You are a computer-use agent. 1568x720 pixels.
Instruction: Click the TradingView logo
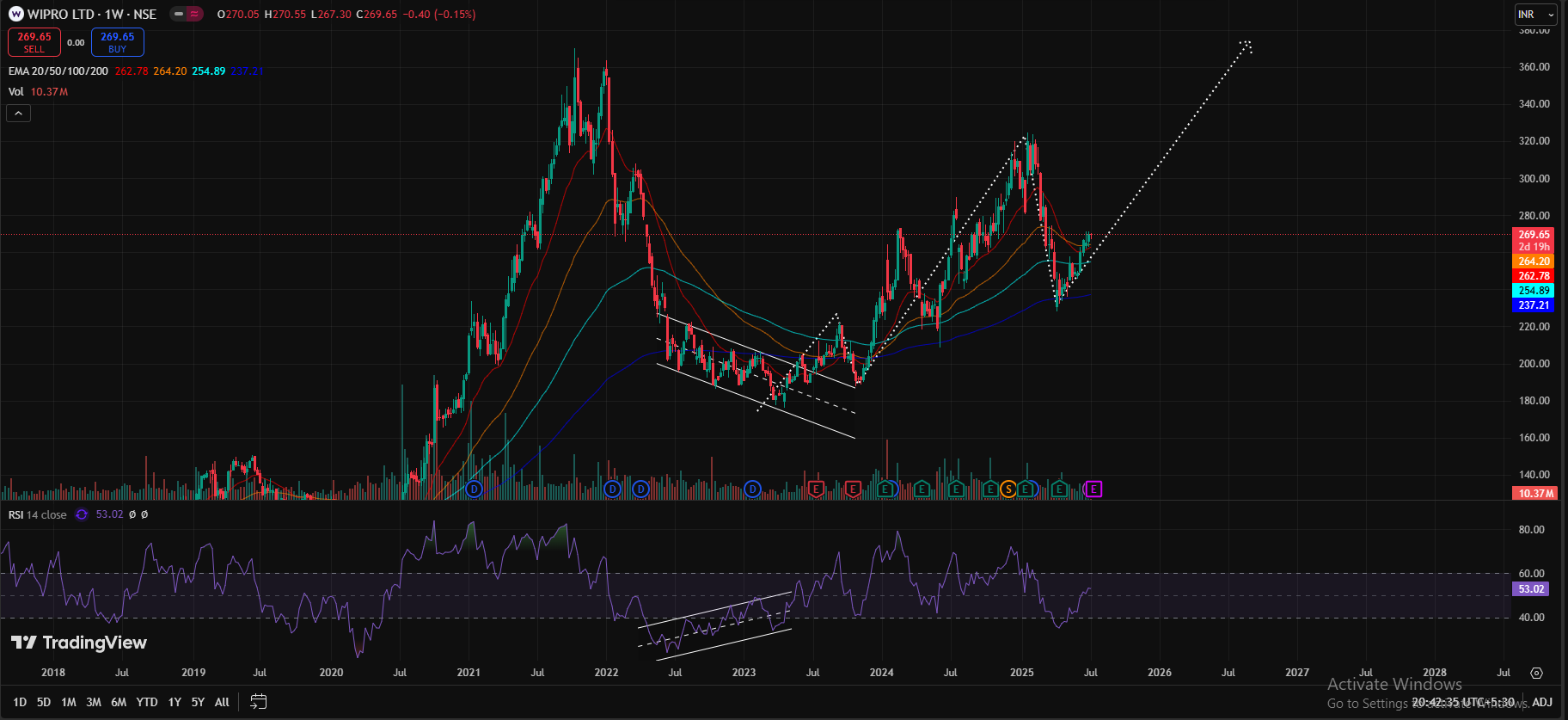coord(79,643)
